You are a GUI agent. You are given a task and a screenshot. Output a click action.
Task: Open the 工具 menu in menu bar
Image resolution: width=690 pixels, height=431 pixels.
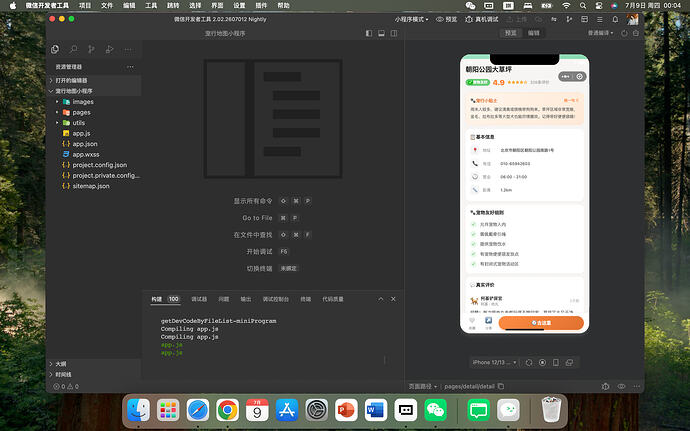(x=151, y=5)
